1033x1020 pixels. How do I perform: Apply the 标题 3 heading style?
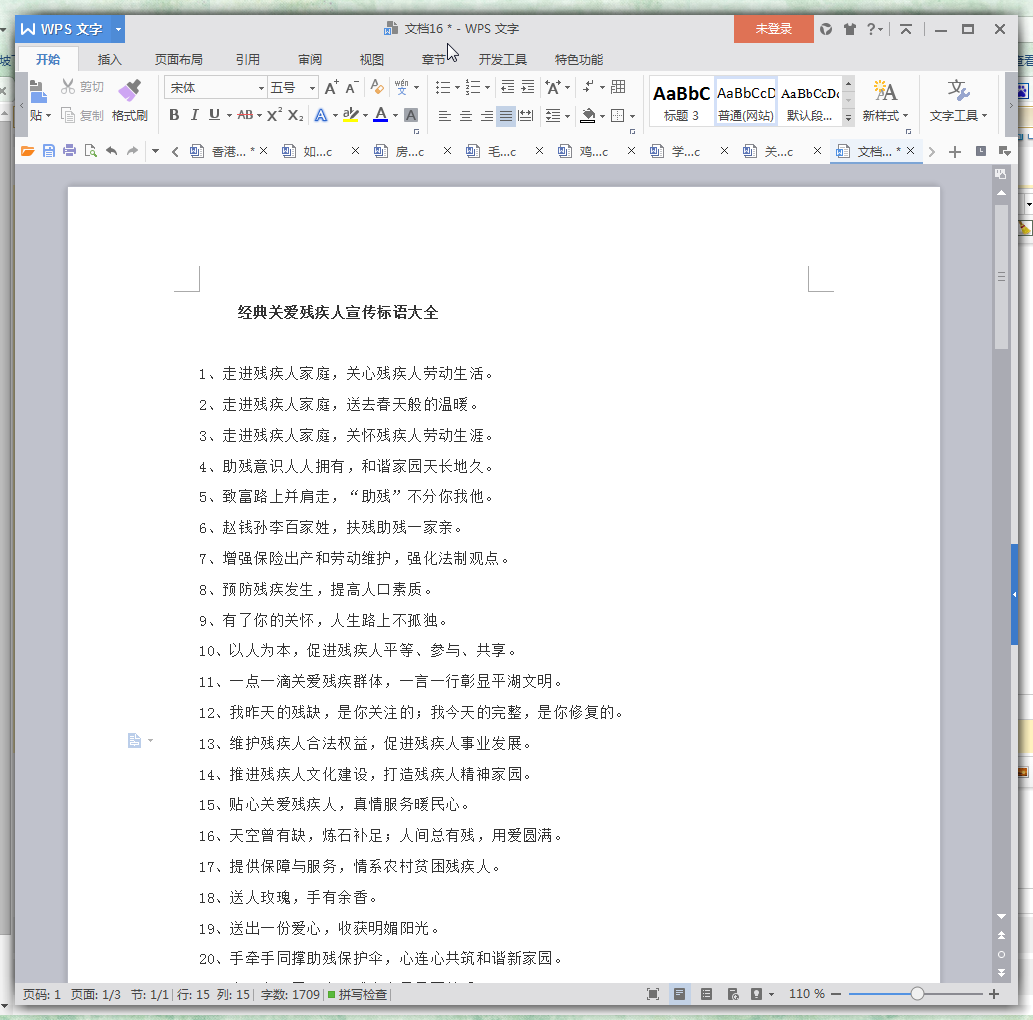(681, 102)
